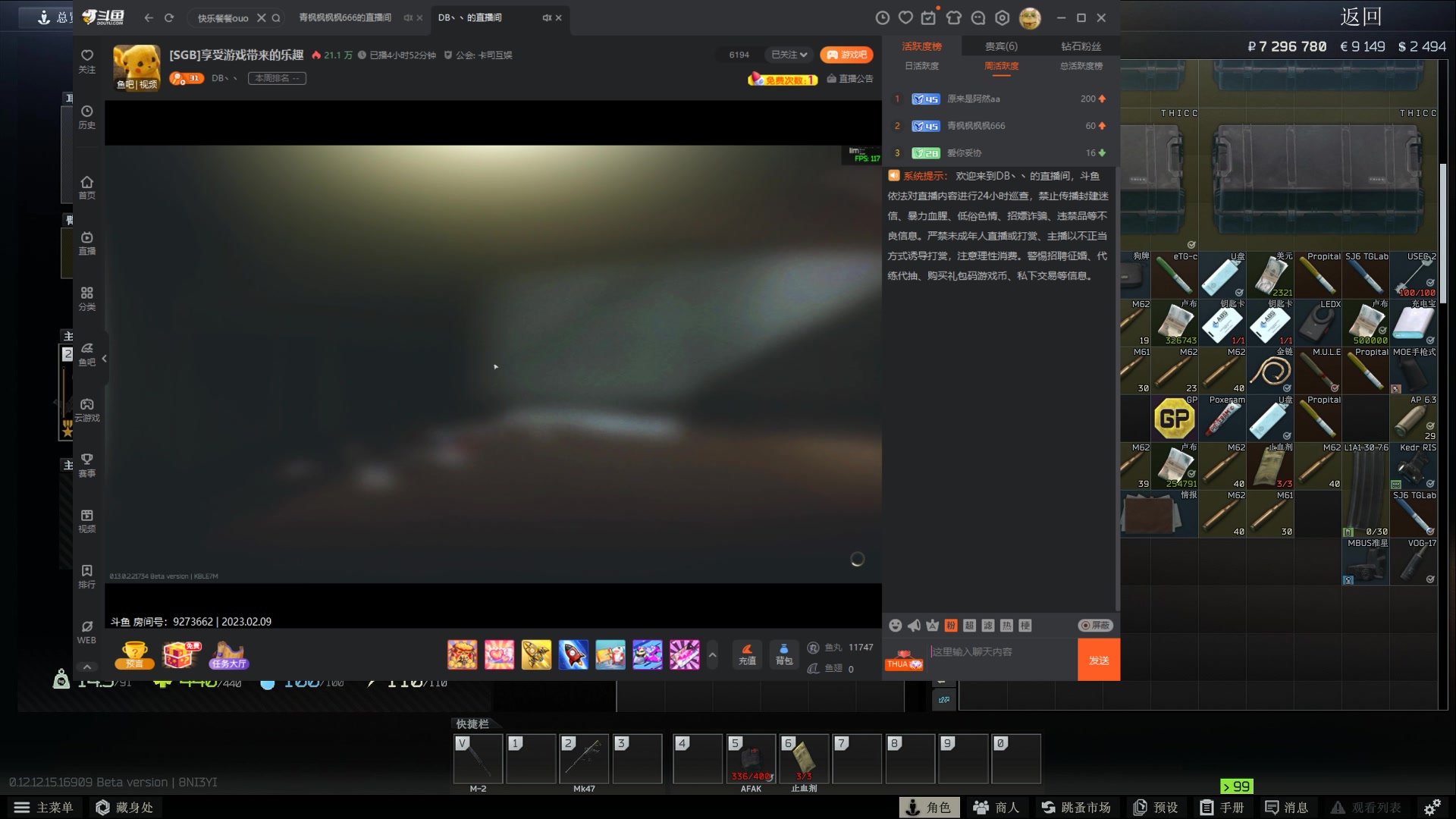The image size is (1456, 819).
Task: Open the 直播公告 stream announcement
Action: (x=849, y=78)
